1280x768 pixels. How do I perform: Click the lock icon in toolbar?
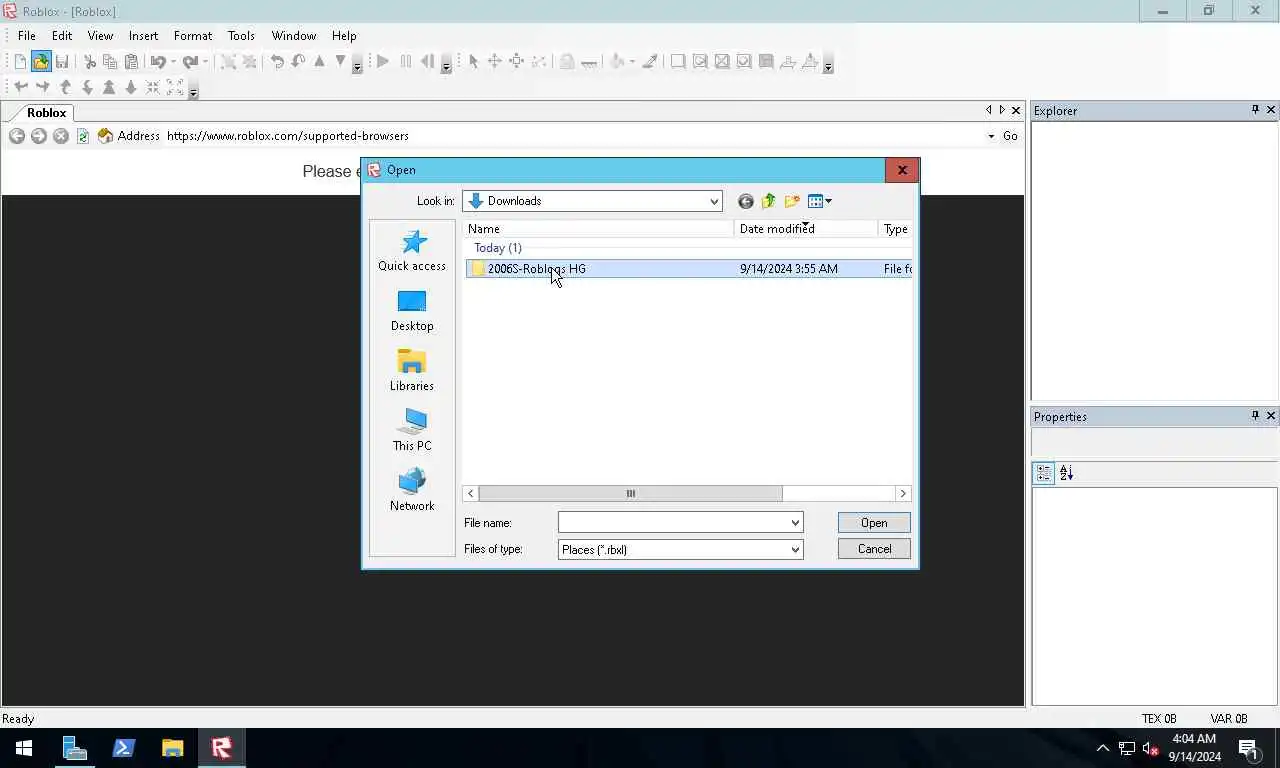tap(567, 62)
